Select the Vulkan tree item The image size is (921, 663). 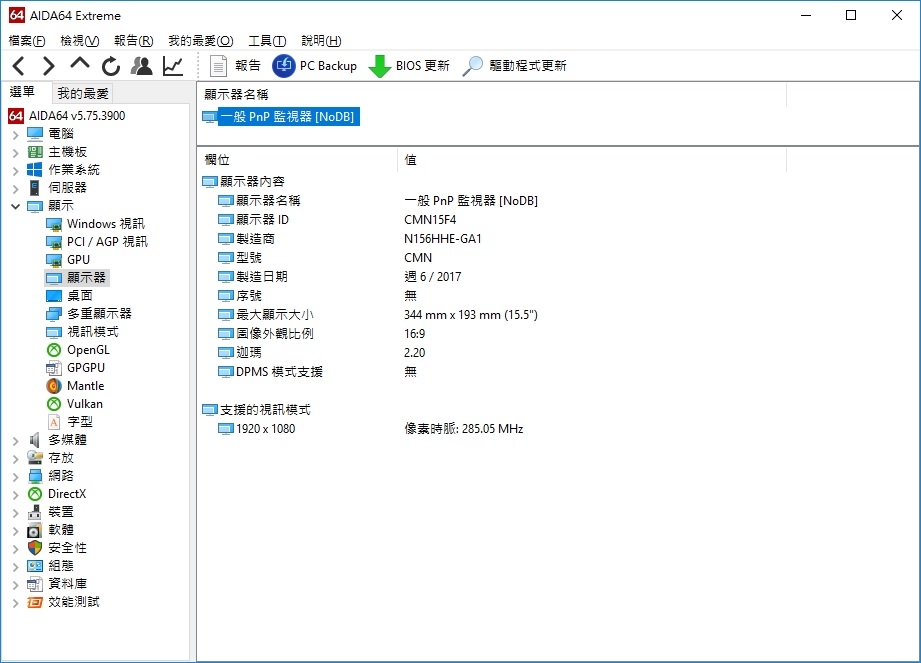[x=75, y=404]
